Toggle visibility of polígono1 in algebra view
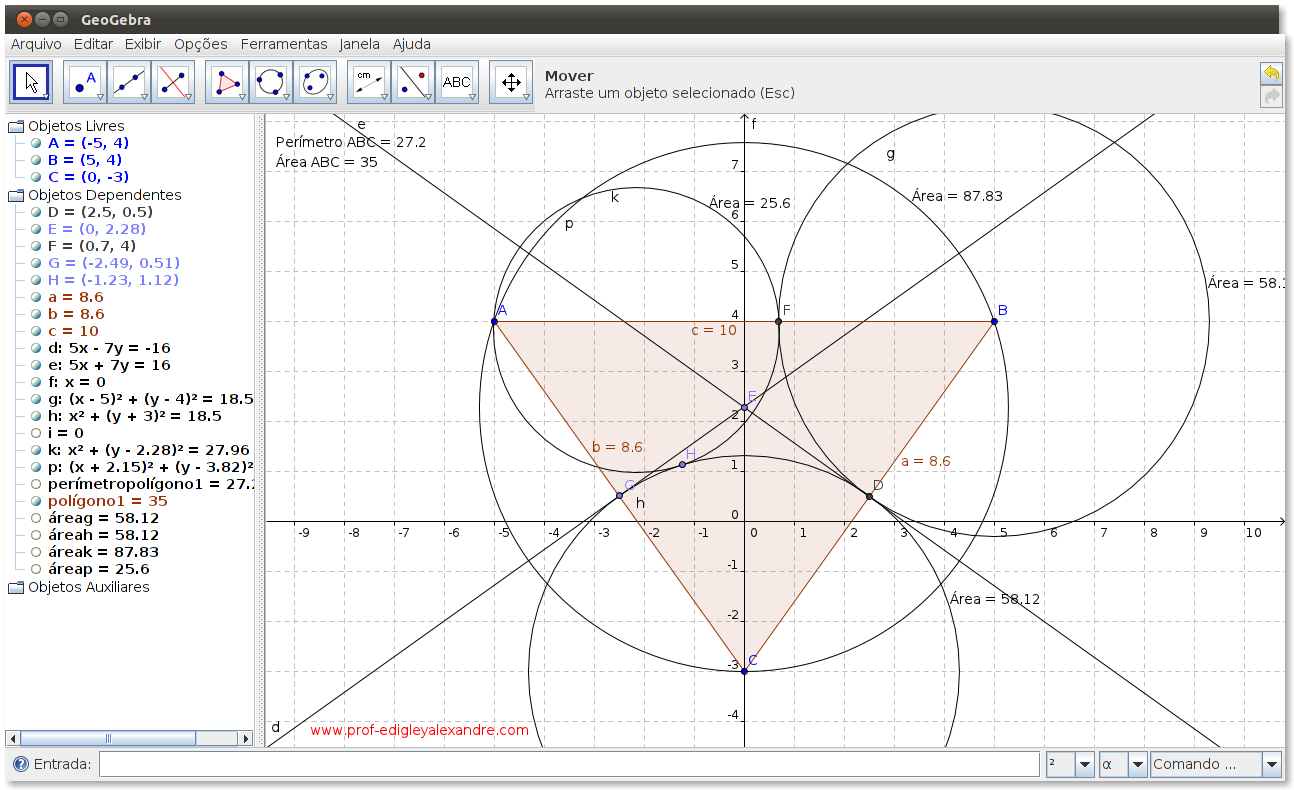1294x790 pixels. click(36, 501)
